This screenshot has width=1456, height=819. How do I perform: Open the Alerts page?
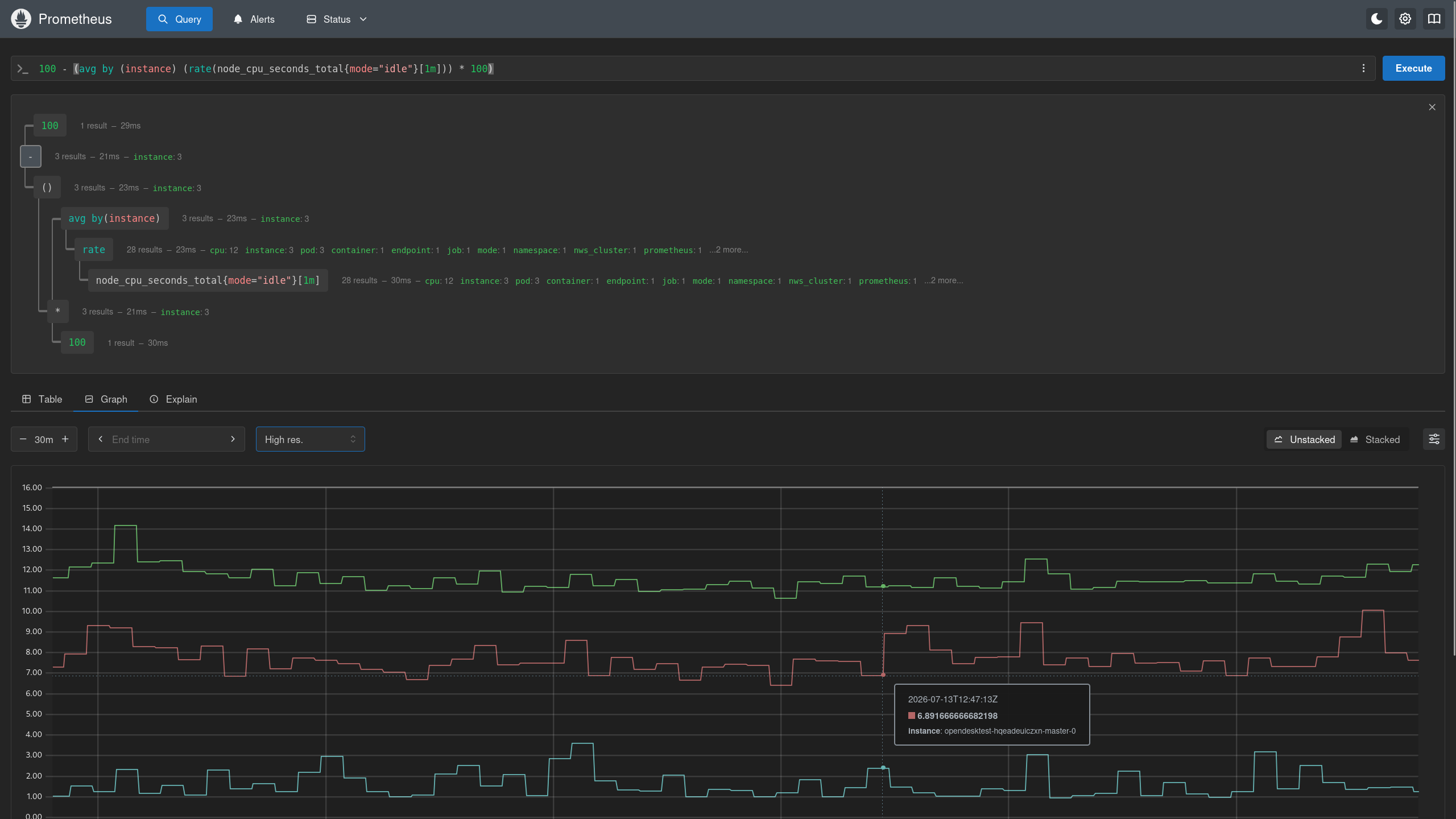254,19
